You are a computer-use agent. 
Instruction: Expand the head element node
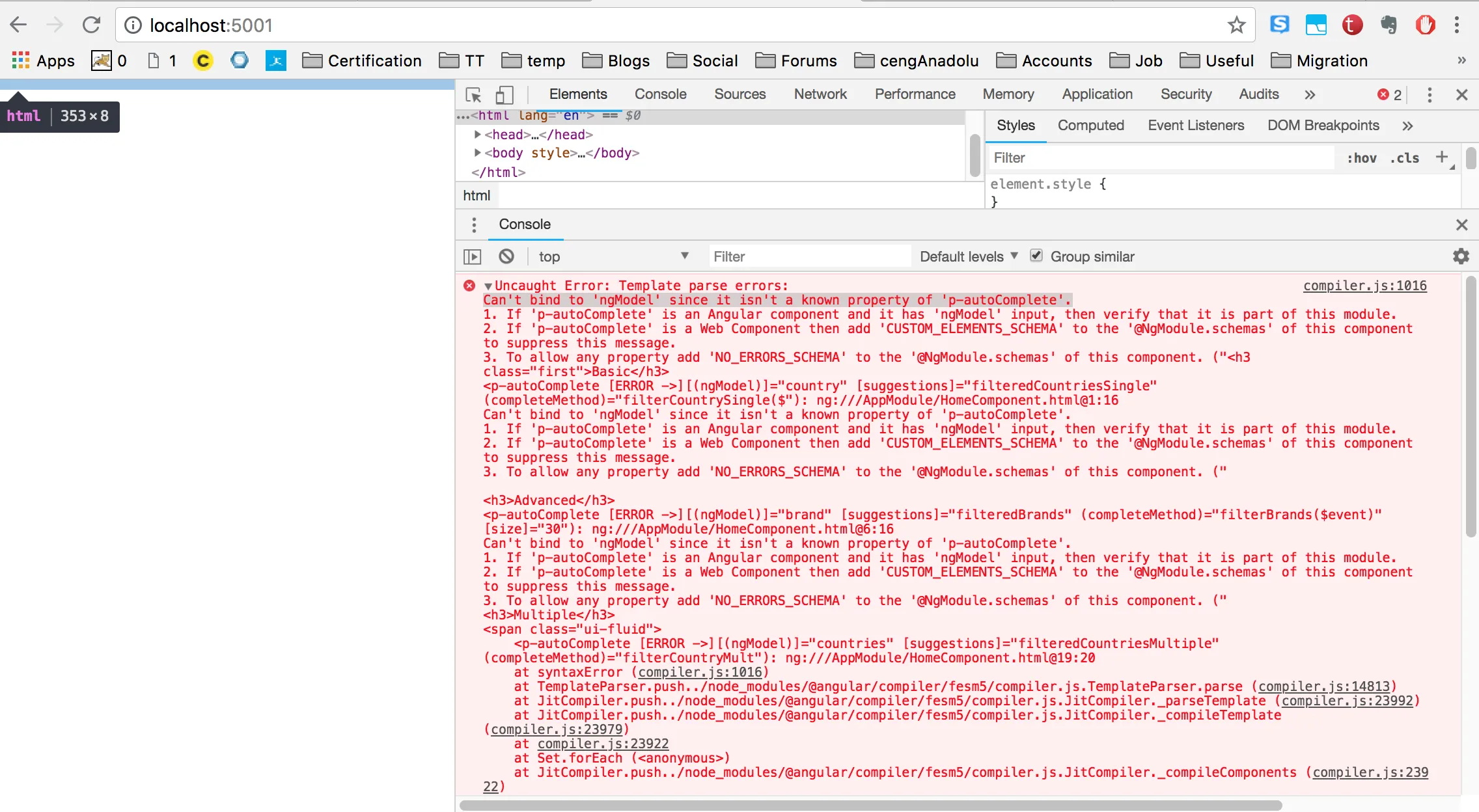(478, 135)
